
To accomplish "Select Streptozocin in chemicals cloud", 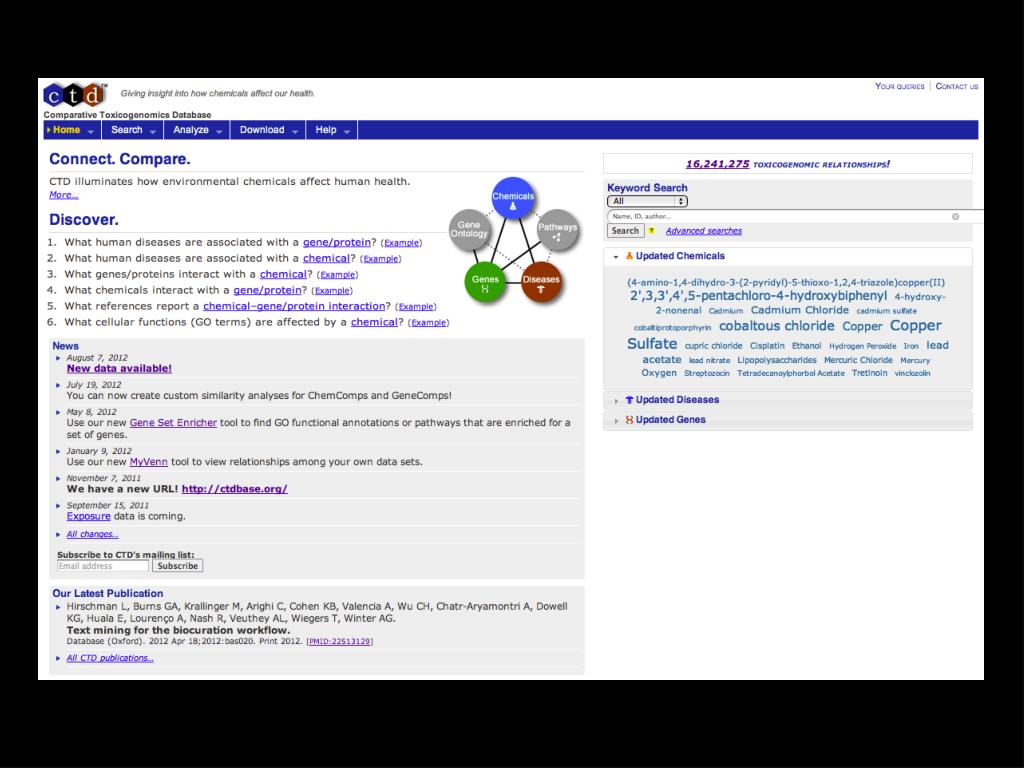I will 707,374.
